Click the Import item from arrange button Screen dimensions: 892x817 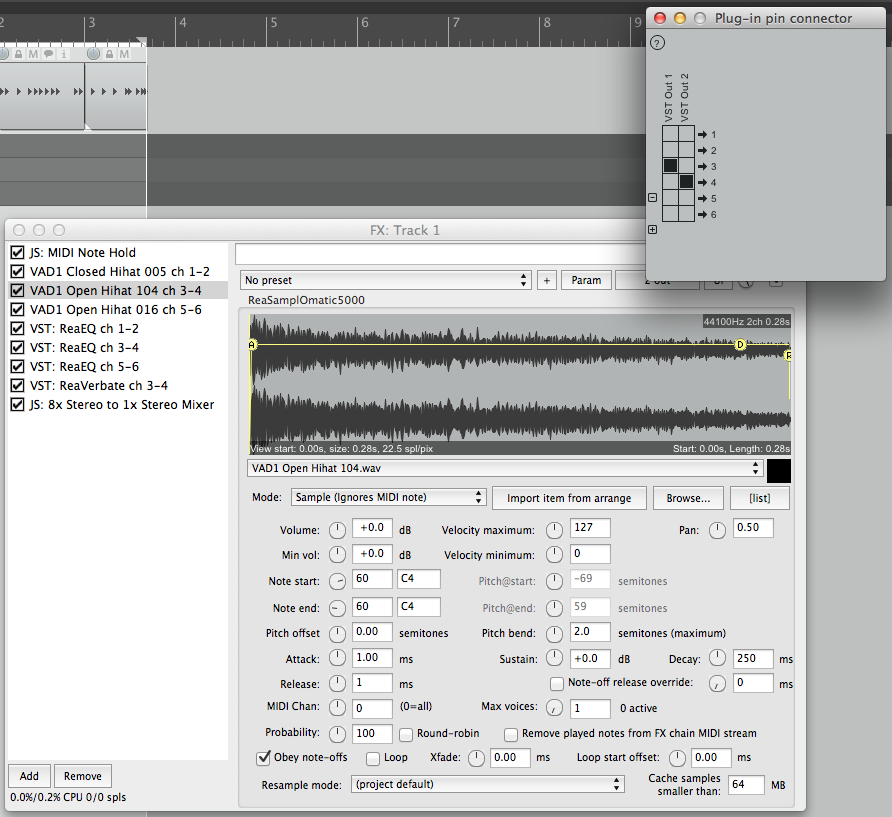click(x=569, y=498)
